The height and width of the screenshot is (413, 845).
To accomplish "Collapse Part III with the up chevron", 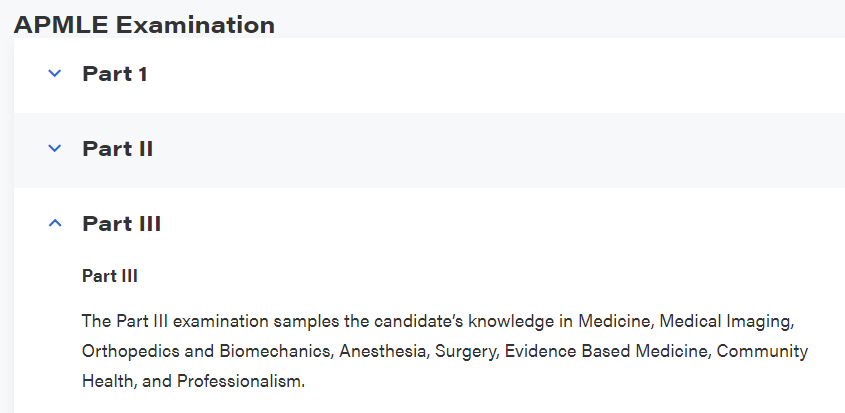I will point(55,223).
